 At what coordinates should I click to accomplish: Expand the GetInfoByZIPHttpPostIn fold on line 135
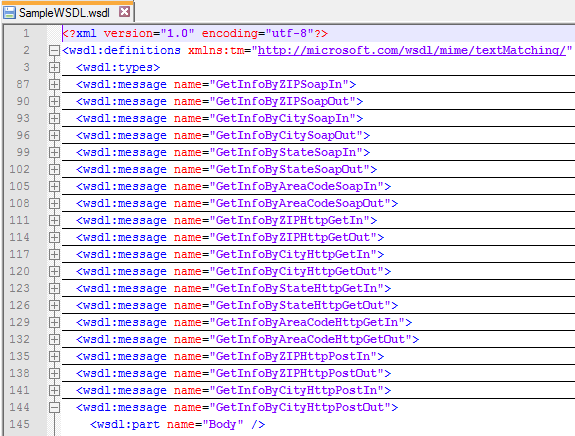[x=54, y=356]
